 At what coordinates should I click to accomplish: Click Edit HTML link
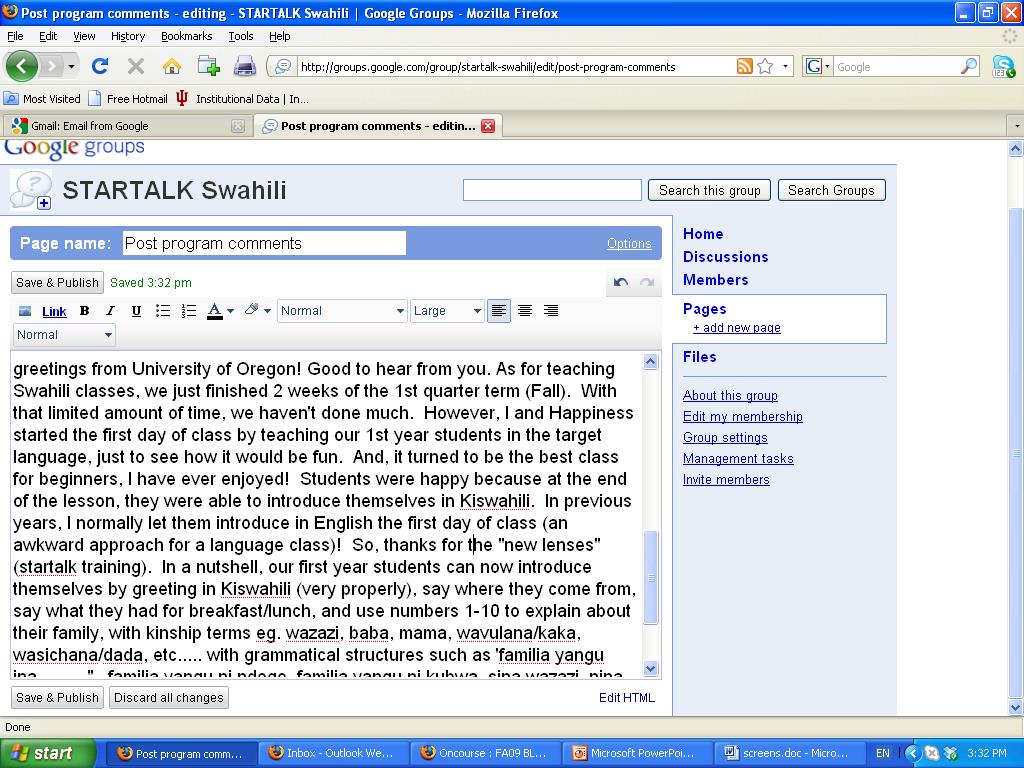click(x=626, y=697)
